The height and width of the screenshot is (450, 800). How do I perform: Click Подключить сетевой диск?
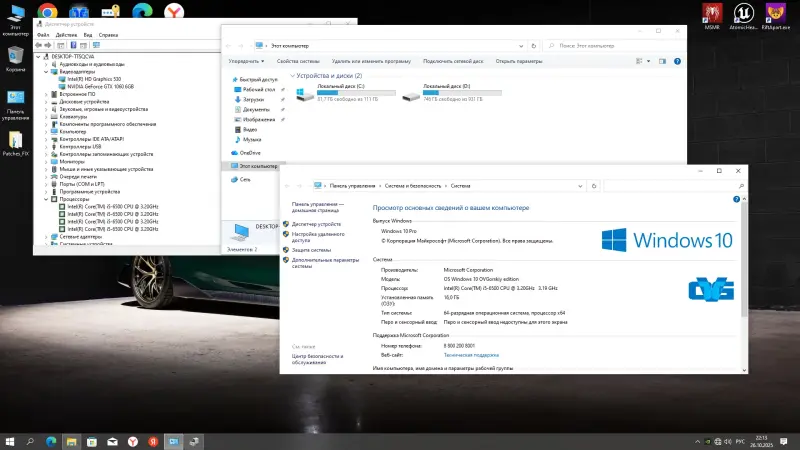coord(453,61)
